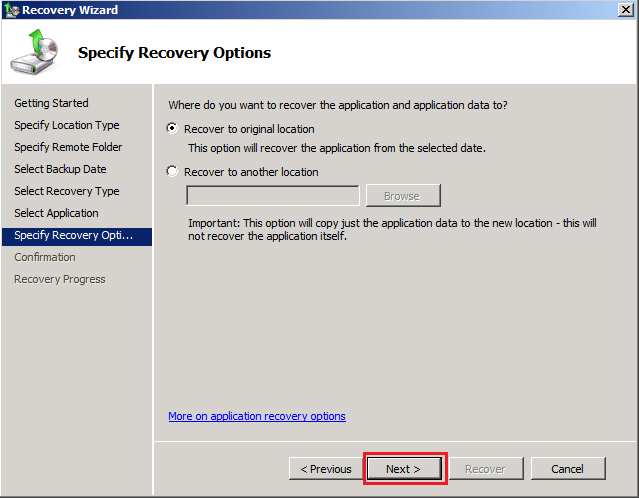Open the Specify Location Type step
This screenshot has width=639, height=498.
[x=66, y=125]
